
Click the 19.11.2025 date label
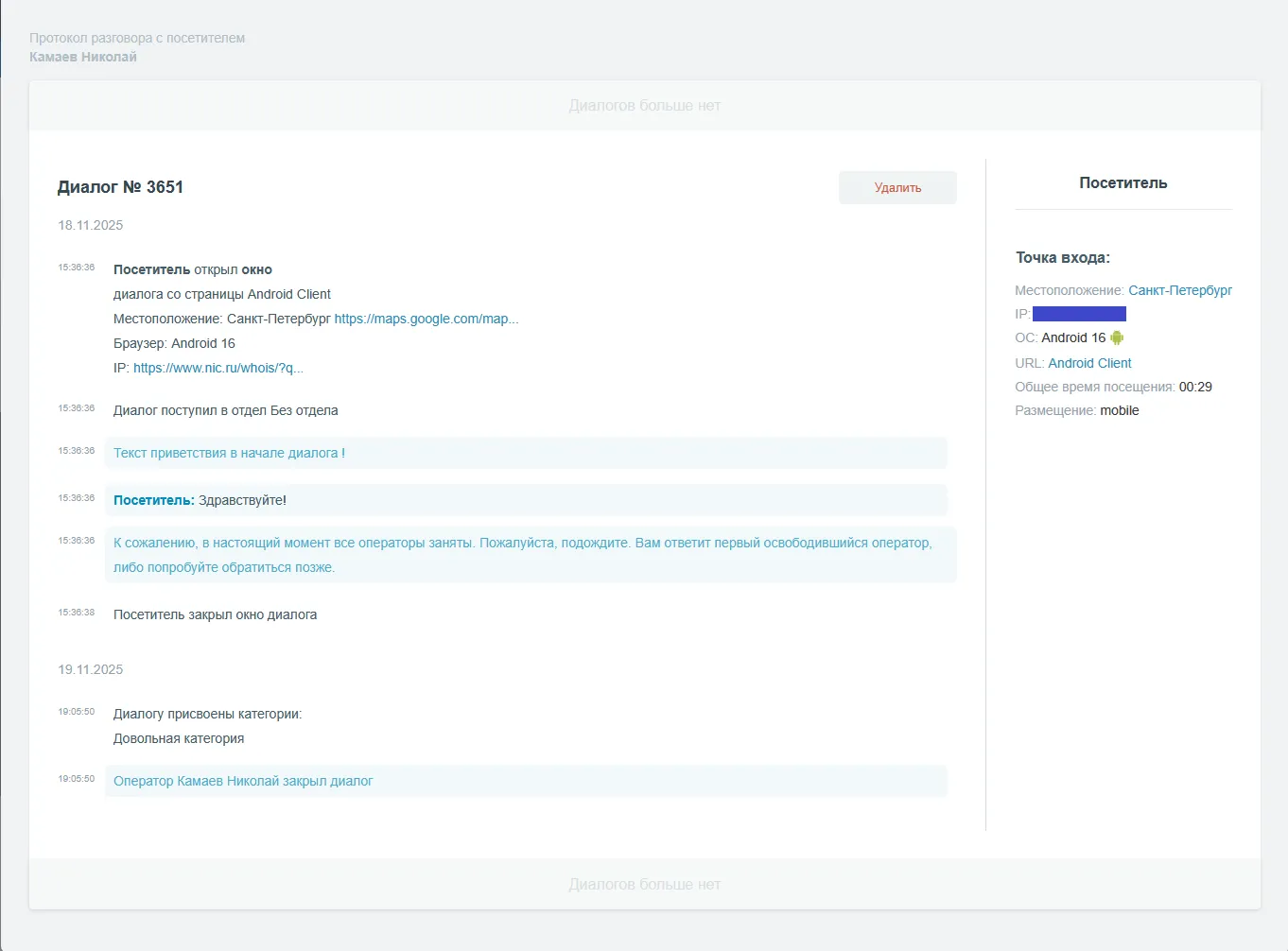point(91,669)
